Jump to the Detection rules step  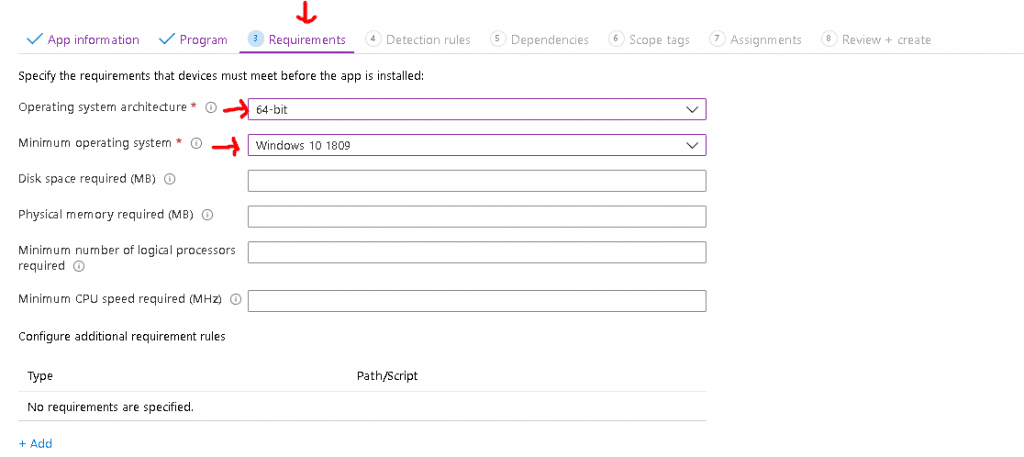pyautogui.click(x=418, y=40)
